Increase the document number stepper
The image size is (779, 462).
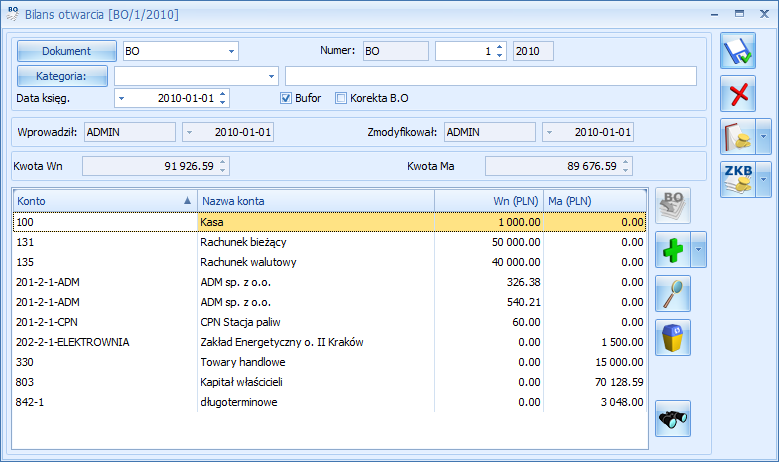[x=500, y=47]
